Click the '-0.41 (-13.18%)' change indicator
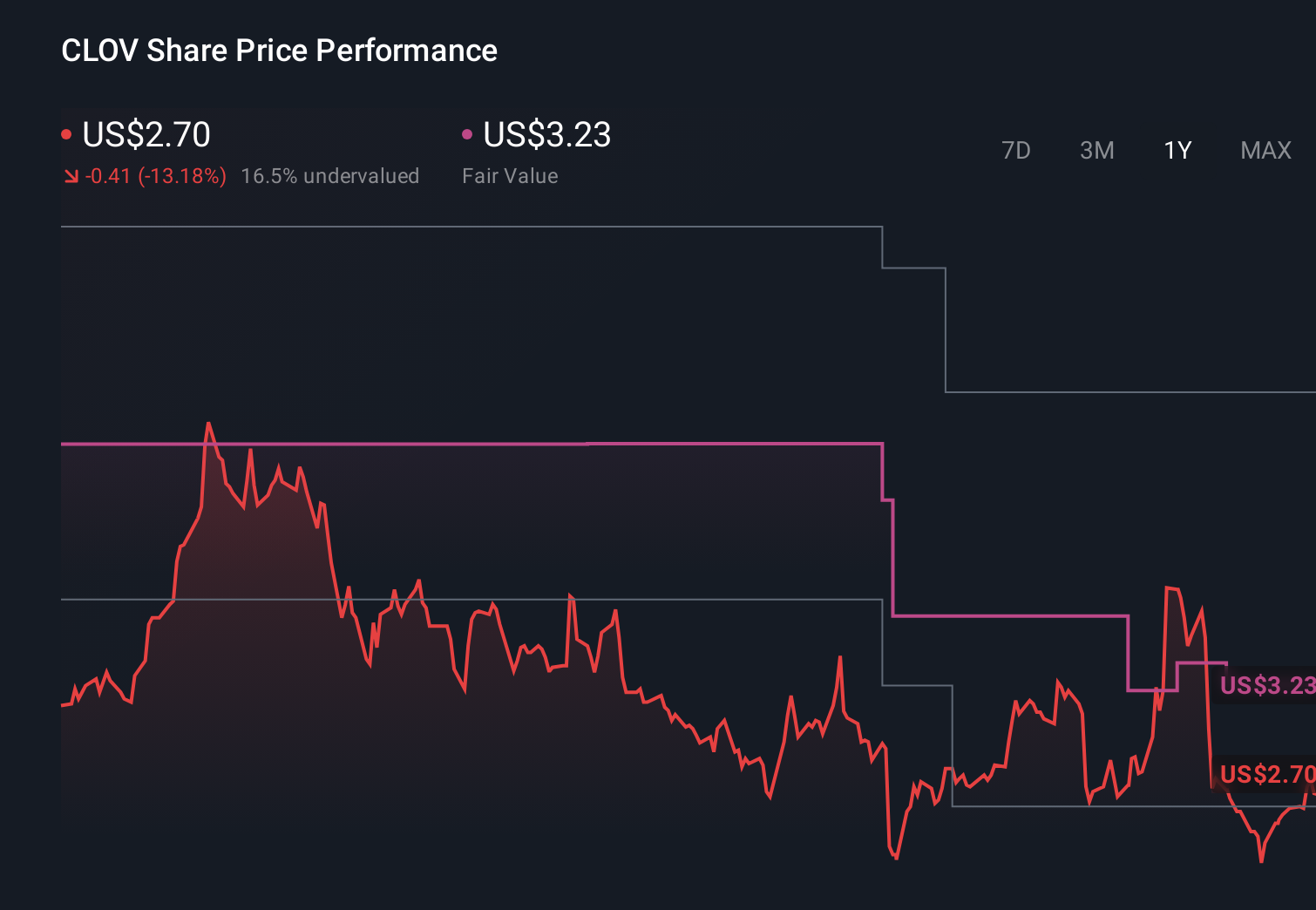This screenshot has height=910, width=1316. (155, 176)
